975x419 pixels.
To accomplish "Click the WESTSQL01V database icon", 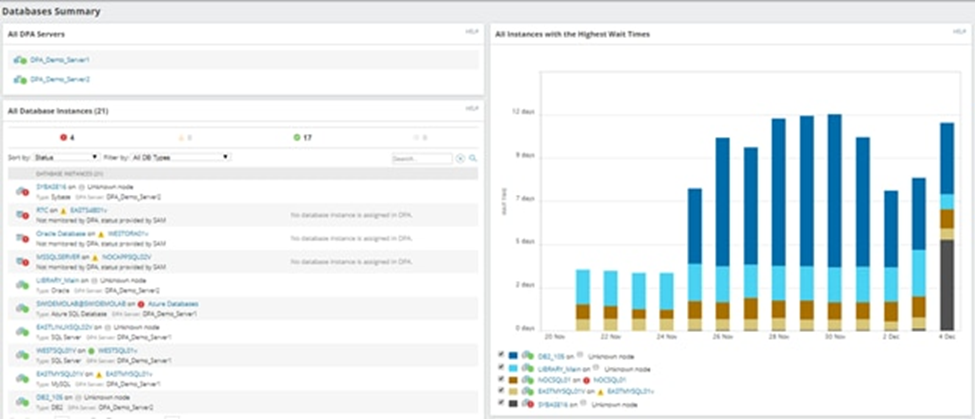I will [x=22, y=355].
